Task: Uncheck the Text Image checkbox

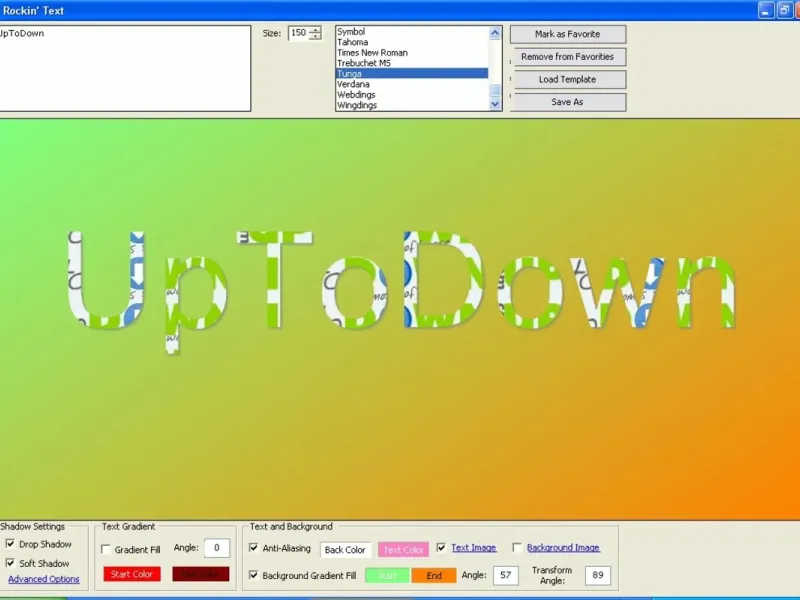Action: point(441,547)
